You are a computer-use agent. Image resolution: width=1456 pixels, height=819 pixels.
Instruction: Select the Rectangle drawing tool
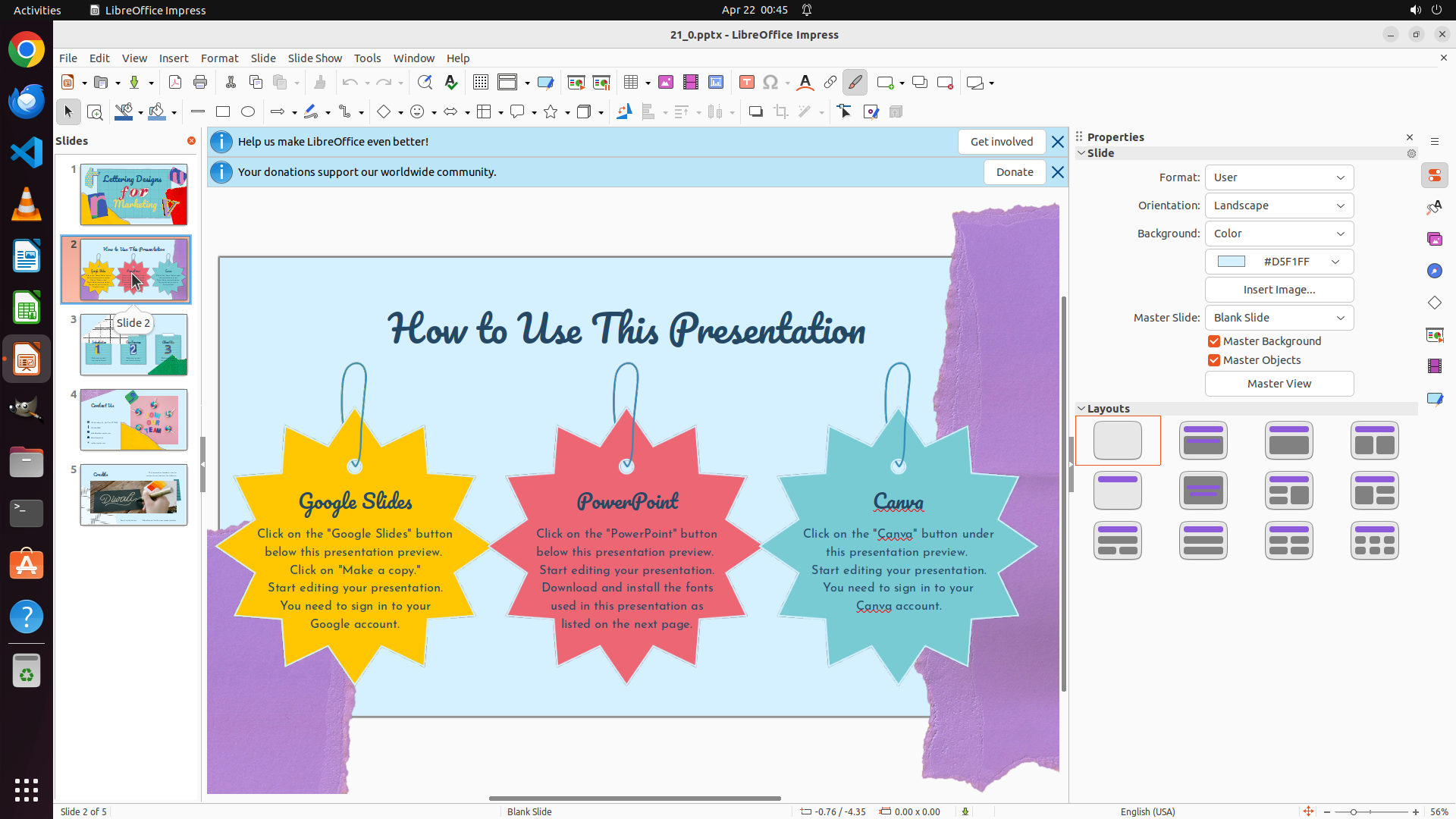click(x=223, y=112)
